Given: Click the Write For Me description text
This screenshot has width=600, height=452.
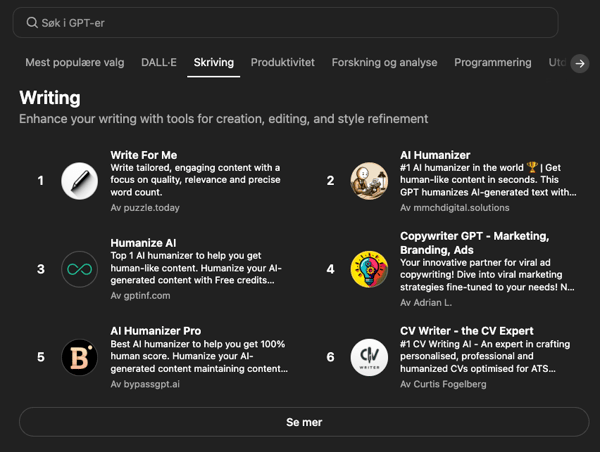Looking at the screenshot, I should (196, 180).
